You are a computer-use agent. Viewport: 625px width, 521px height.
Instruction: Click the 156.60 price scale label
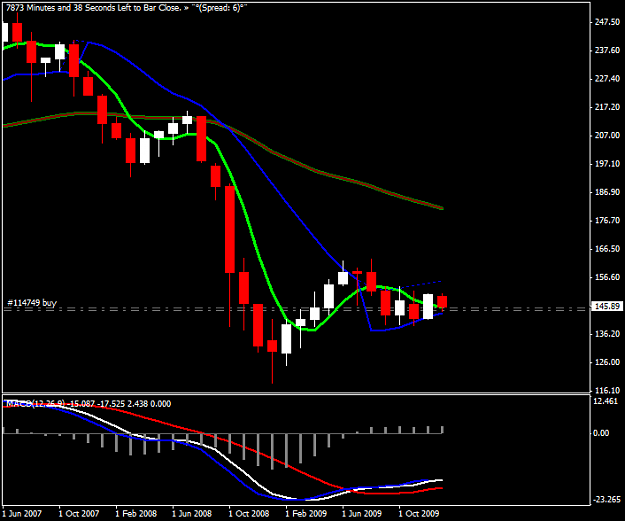coord(607,277)
